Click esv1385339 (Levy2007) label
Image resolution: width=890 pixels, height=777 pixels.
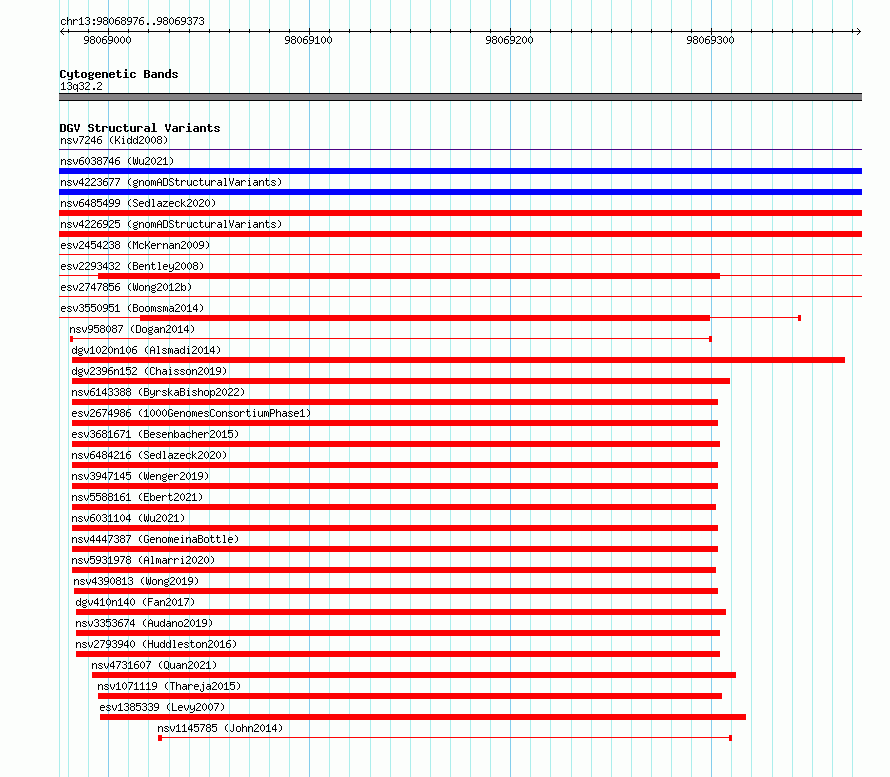click(x=162, y=707)
